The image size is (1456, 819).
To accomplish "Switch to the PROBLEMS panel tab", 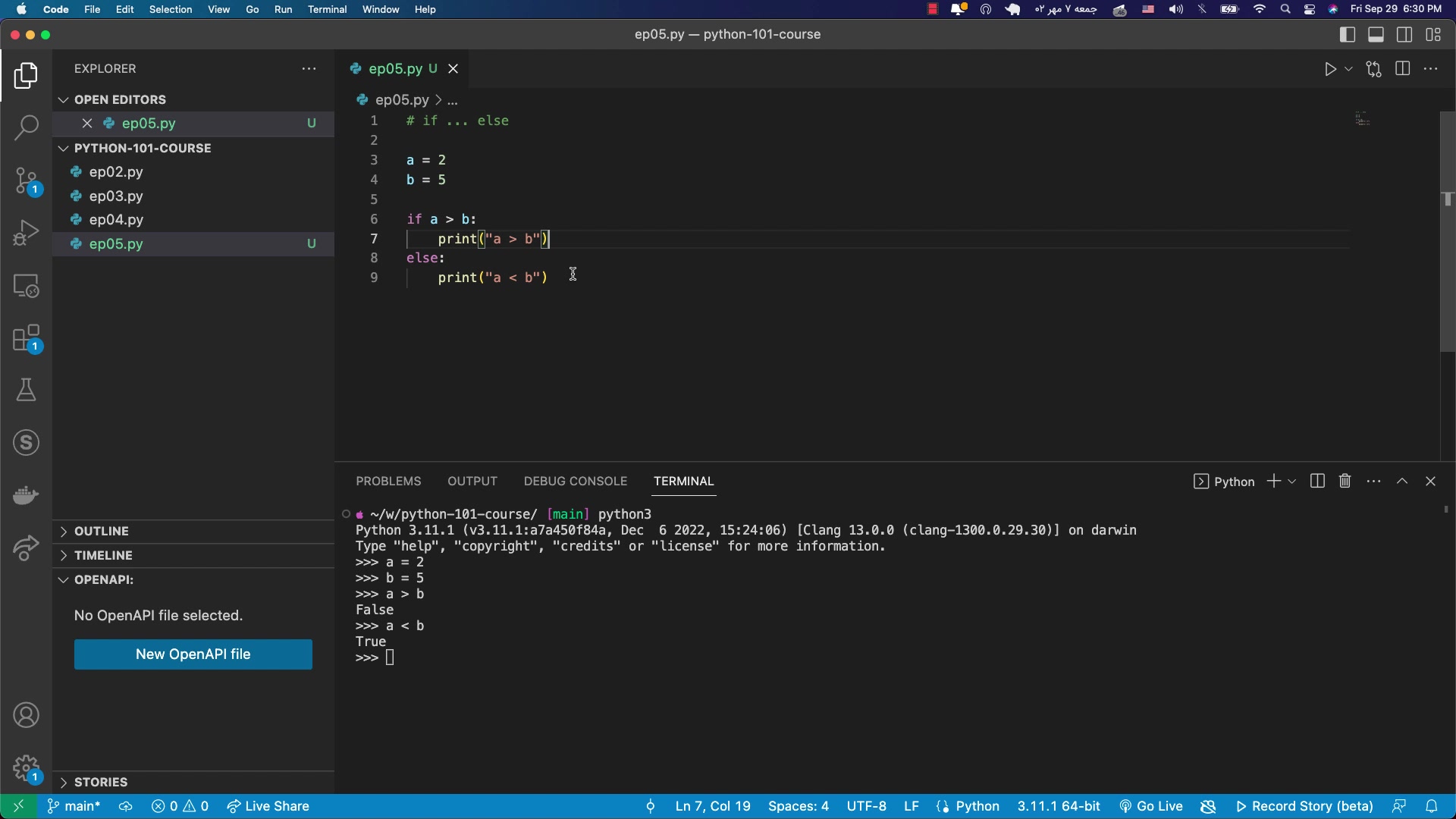I will (x=388, y=482).
